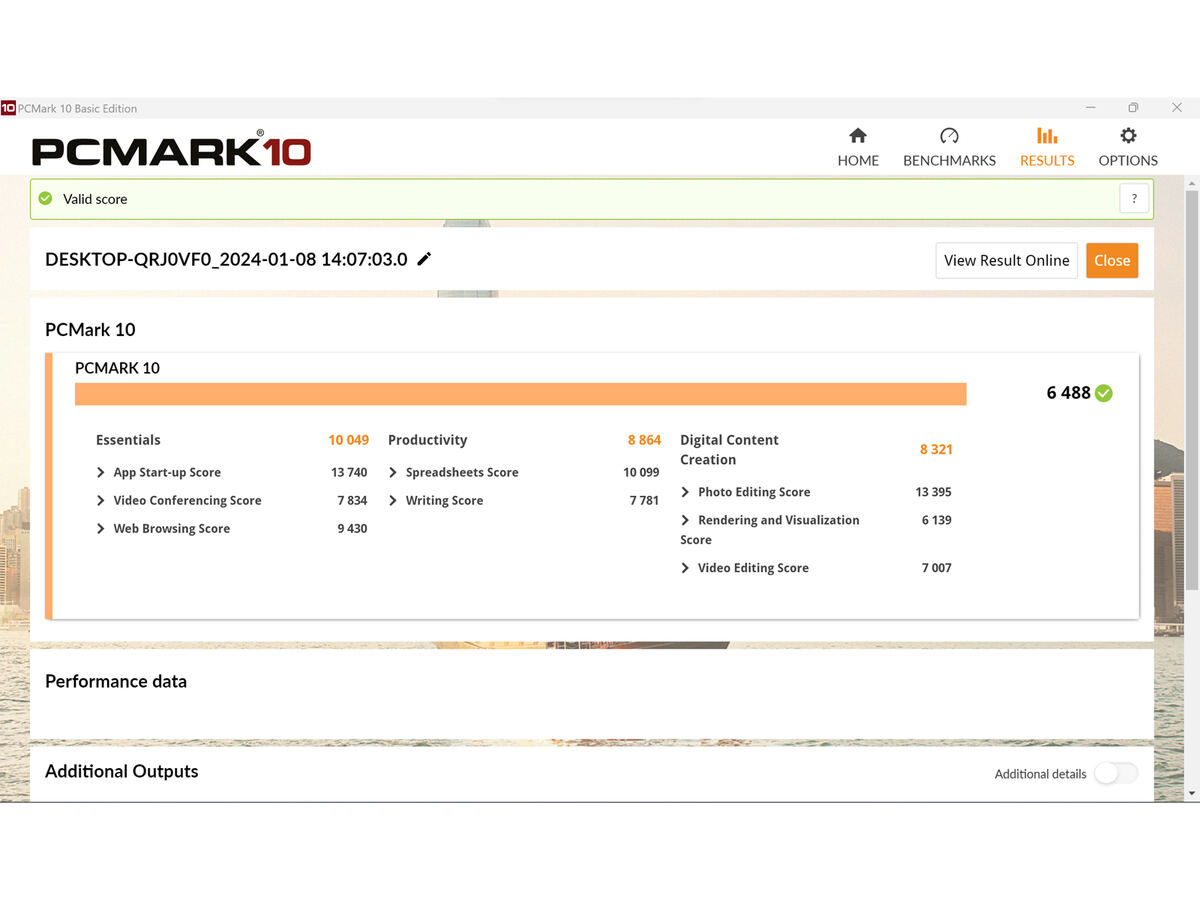Click the Essentials score 10 049
Image resolution: width=1200 pixels, height=900 pixels.
point(348,440)
